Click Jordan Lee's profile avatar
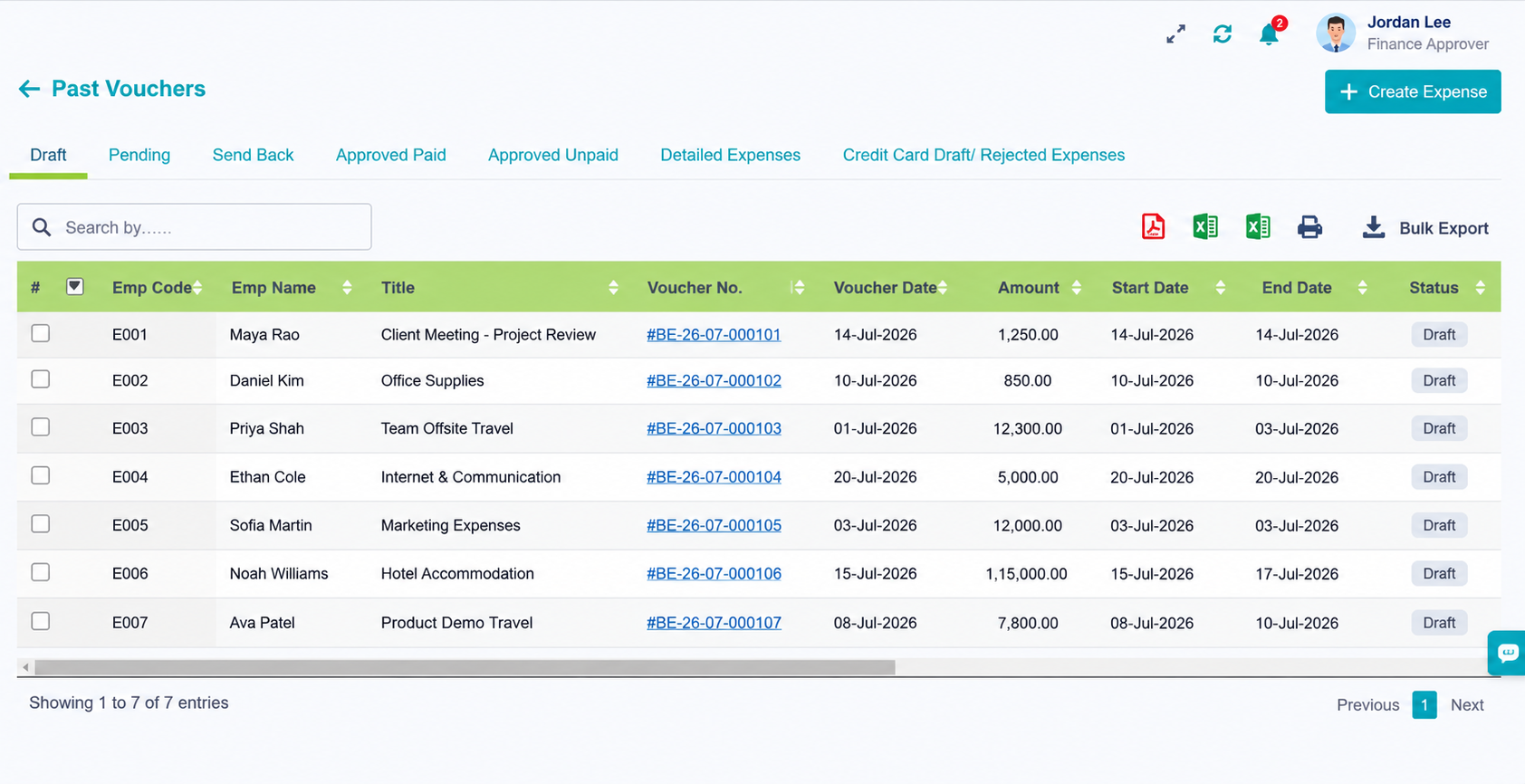Viewport: 1525px width, 784px height. [x=1336, y=33]
